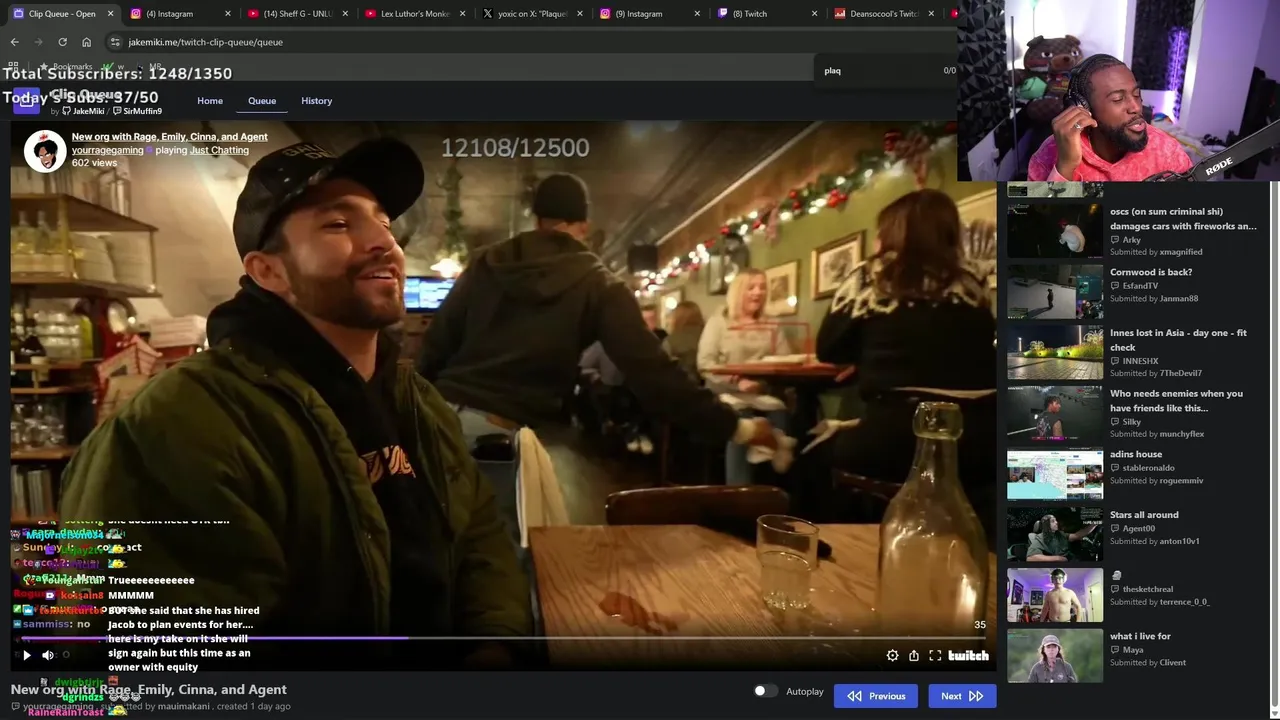Open 'Who needs enemies when you have friends' clip
This screenshot has width=1280, height=720.
(1176, 401)
